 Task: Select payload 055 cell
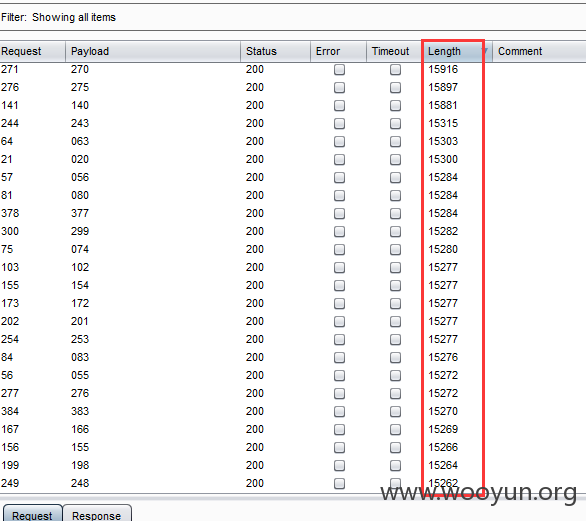(x=80, y=375)
